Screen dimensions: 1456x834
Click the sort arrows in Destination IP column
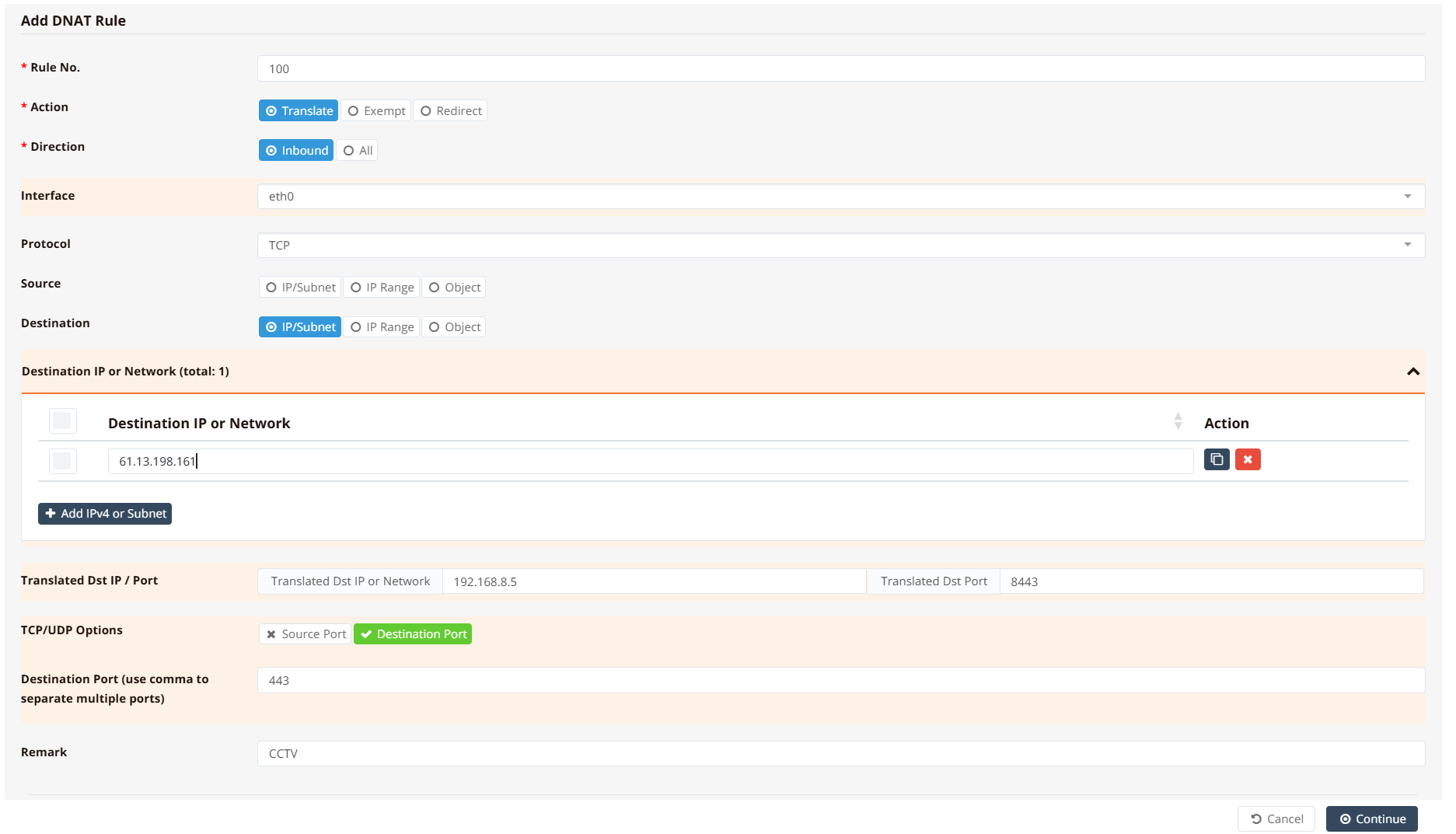tap(1178, 421)
